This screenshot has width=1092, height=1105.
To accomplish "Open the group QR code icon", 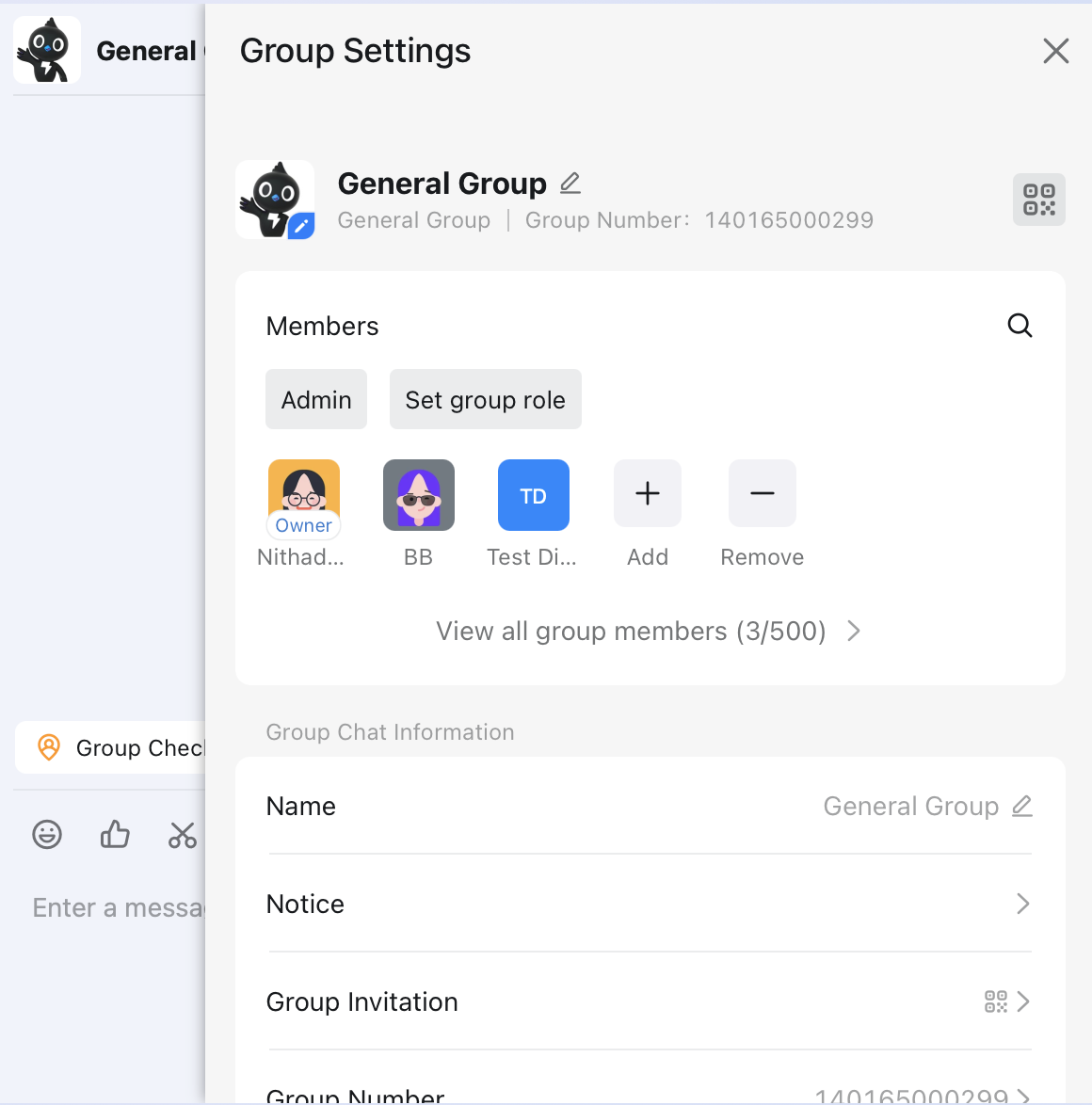I will pos(1038,199).
